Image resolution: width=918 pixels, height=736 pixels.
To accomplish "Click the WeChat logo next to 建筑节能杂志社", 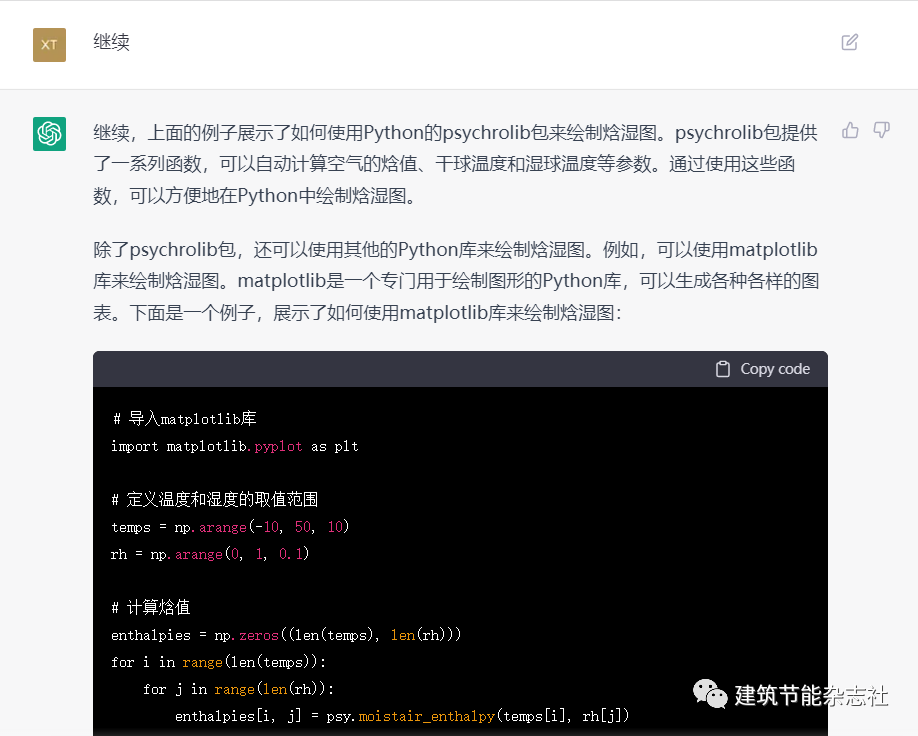I will point(710,691).
